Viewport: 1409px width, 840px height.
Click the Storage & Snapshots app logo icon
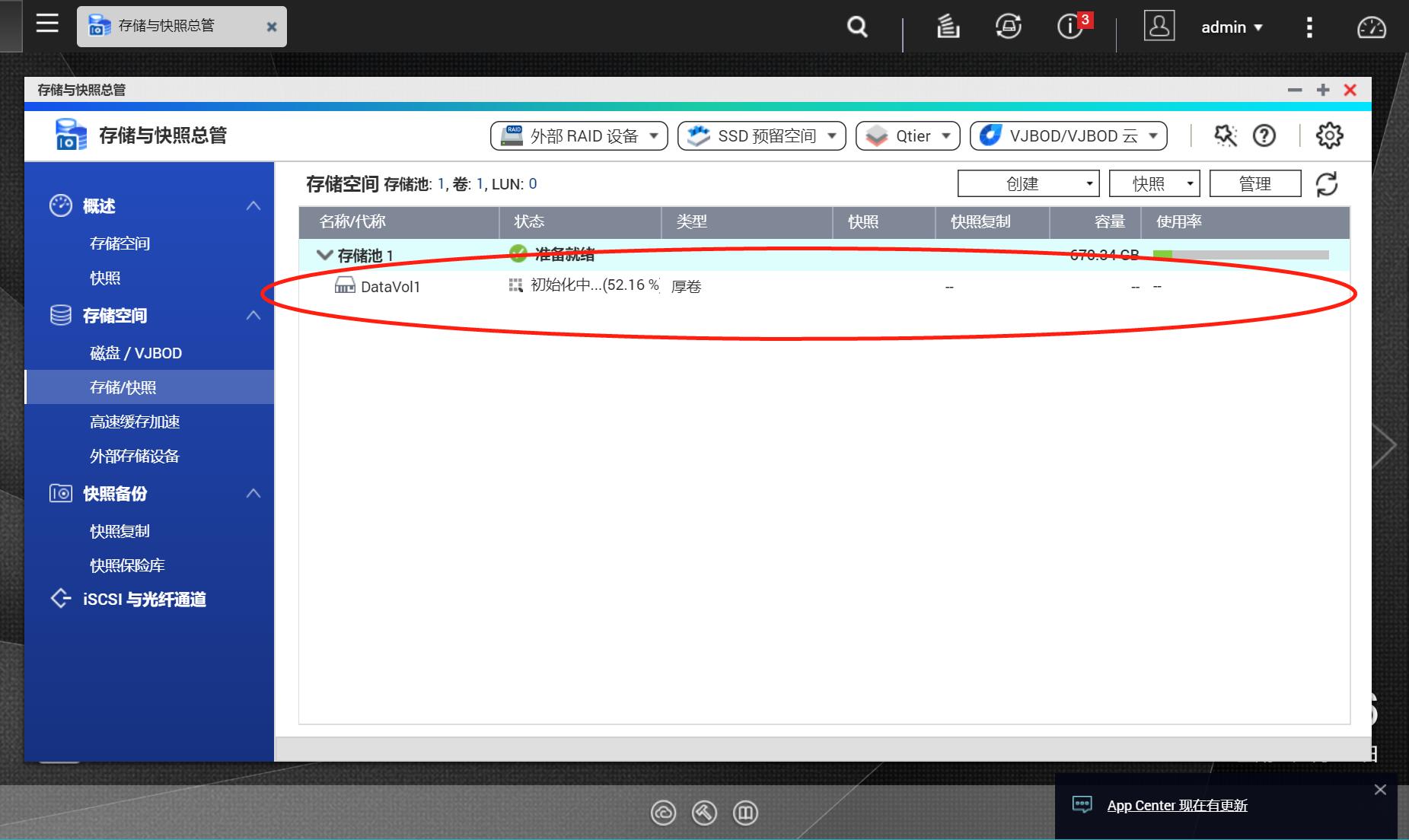point(70,135)
